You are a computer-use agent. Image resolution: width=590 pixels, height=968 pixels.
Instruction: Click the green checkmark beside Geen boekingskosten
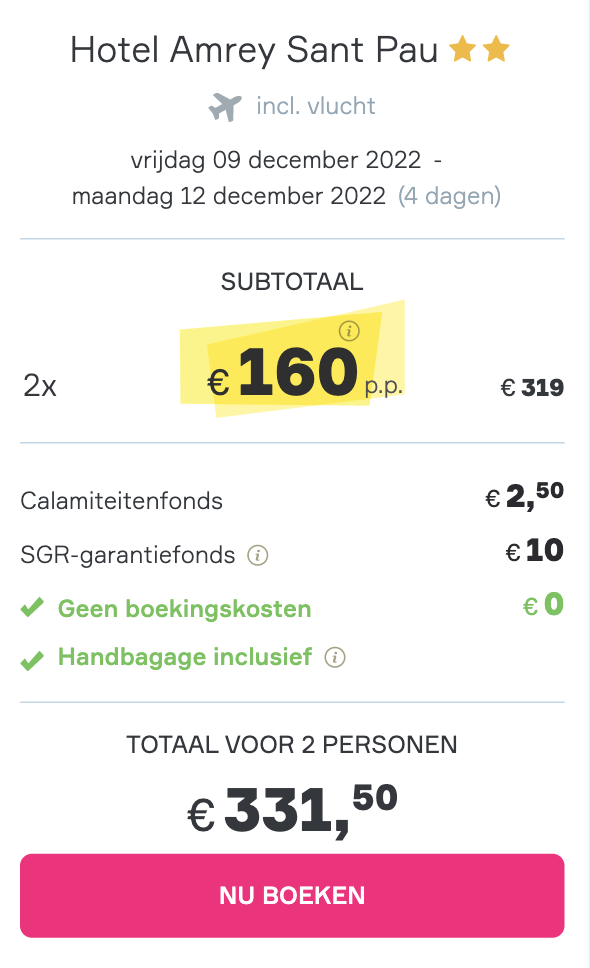click(32, 607)
